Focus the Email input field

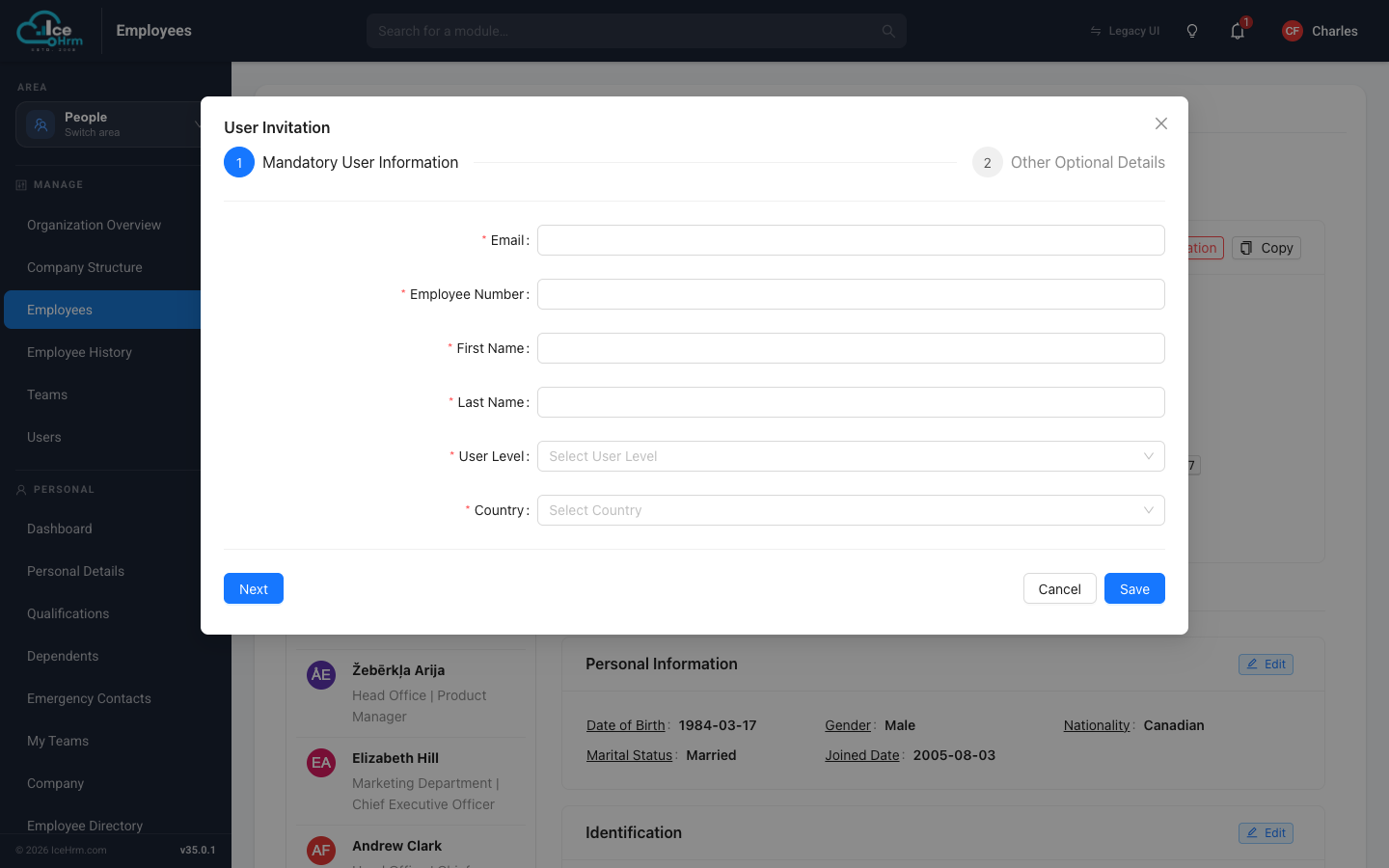851,240
